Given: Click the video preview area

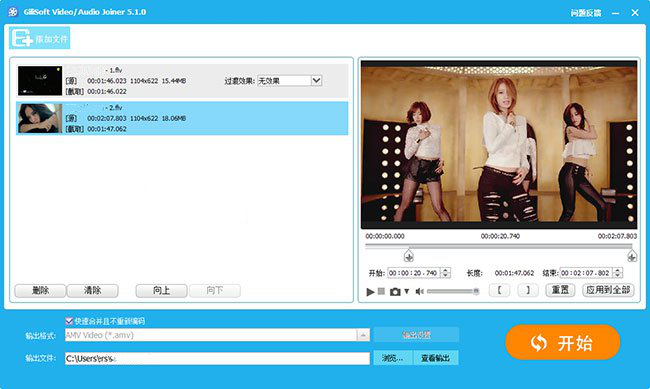Looking at the screenshot, I should (499, 145).
